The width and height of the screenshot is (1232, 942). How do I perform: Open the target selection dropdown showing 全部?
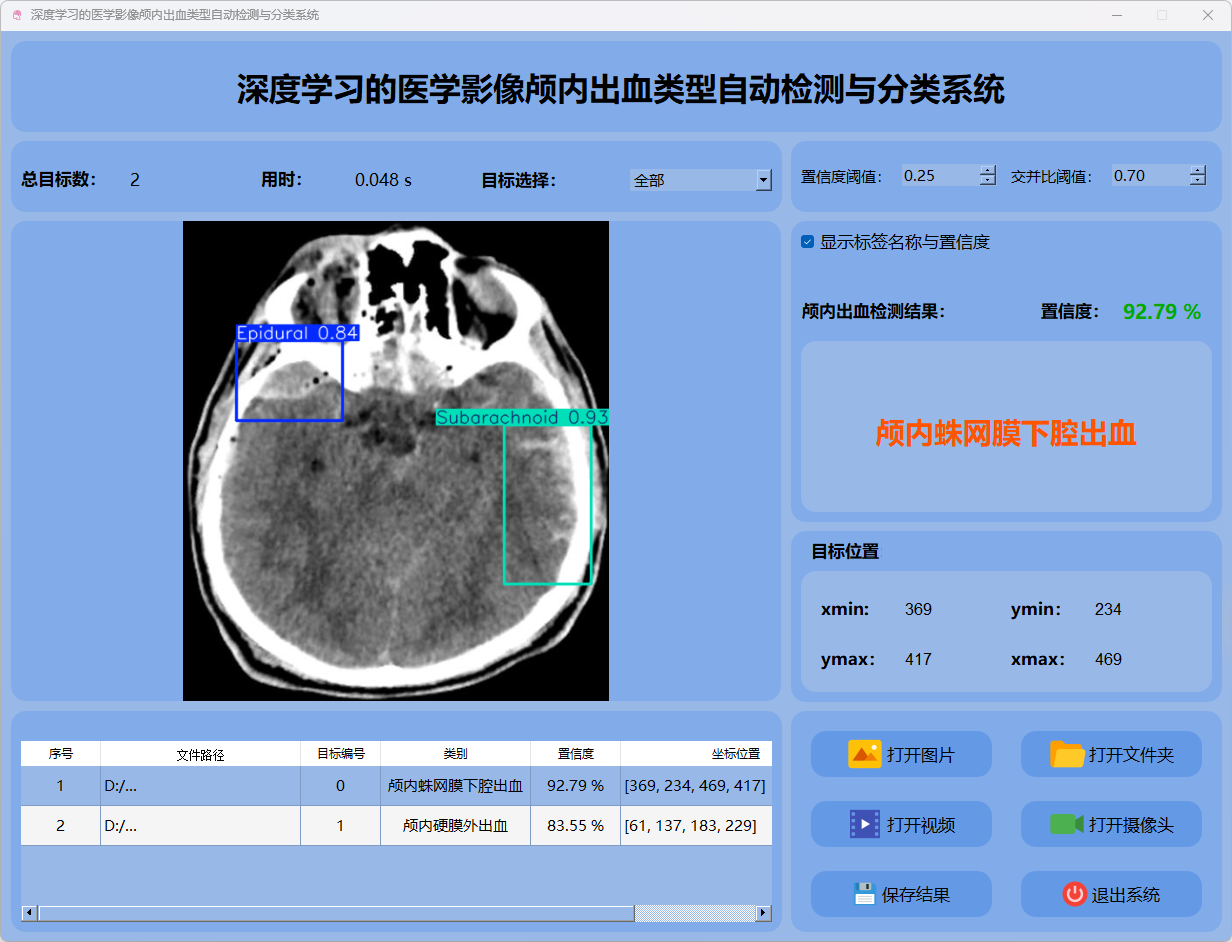(x=763, y=180)
